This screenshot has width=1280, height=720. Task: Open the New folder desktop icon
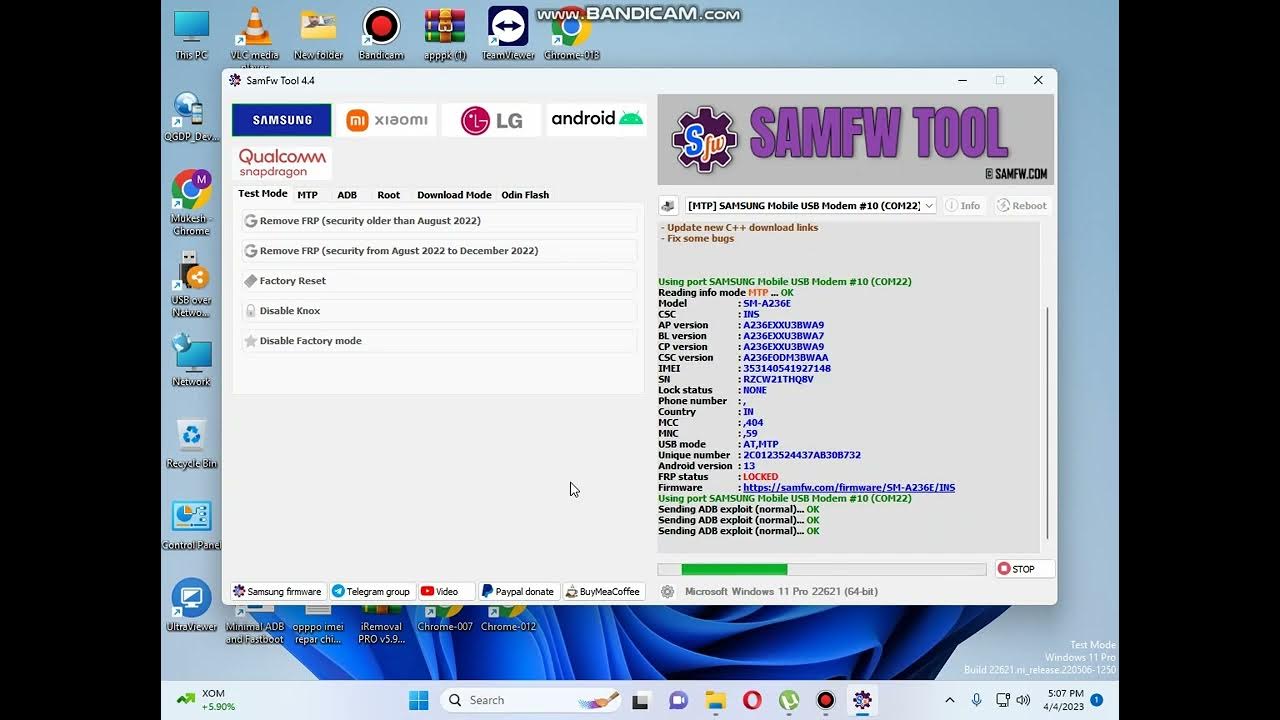pos(318,34)
